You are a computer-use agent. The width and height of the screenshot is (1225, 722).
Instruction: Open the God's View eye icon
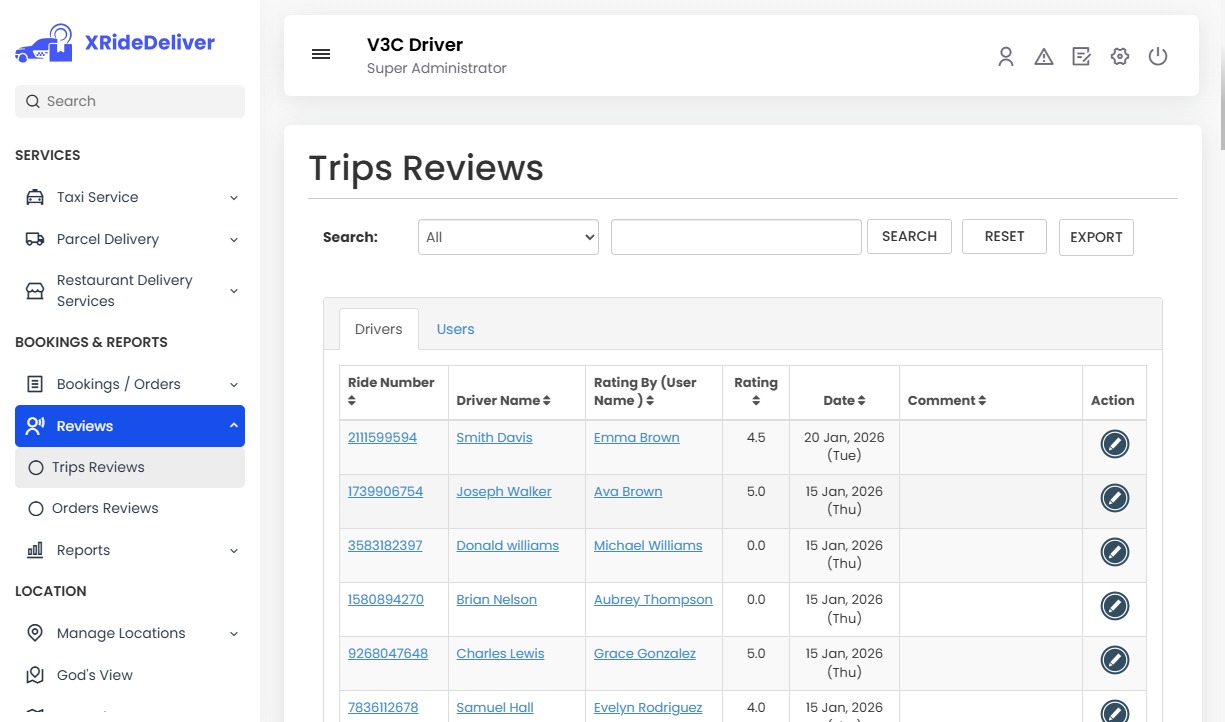tap(33, 675)
